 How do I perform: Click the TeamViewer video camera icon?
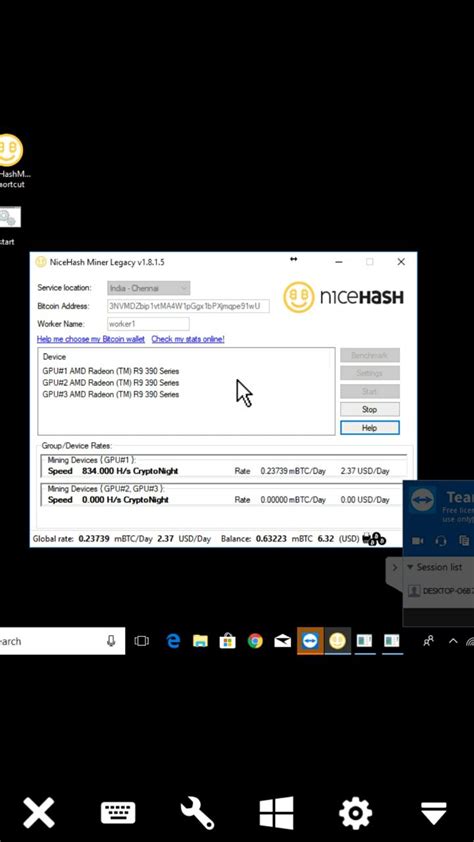click(417, 541)
